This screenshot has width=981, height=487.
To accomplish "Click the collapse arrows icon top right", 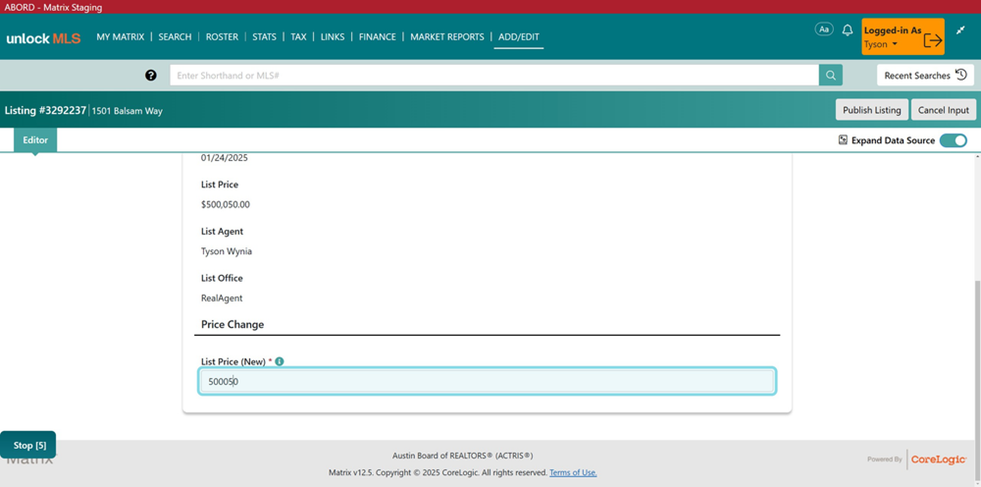I will (961, 29).
